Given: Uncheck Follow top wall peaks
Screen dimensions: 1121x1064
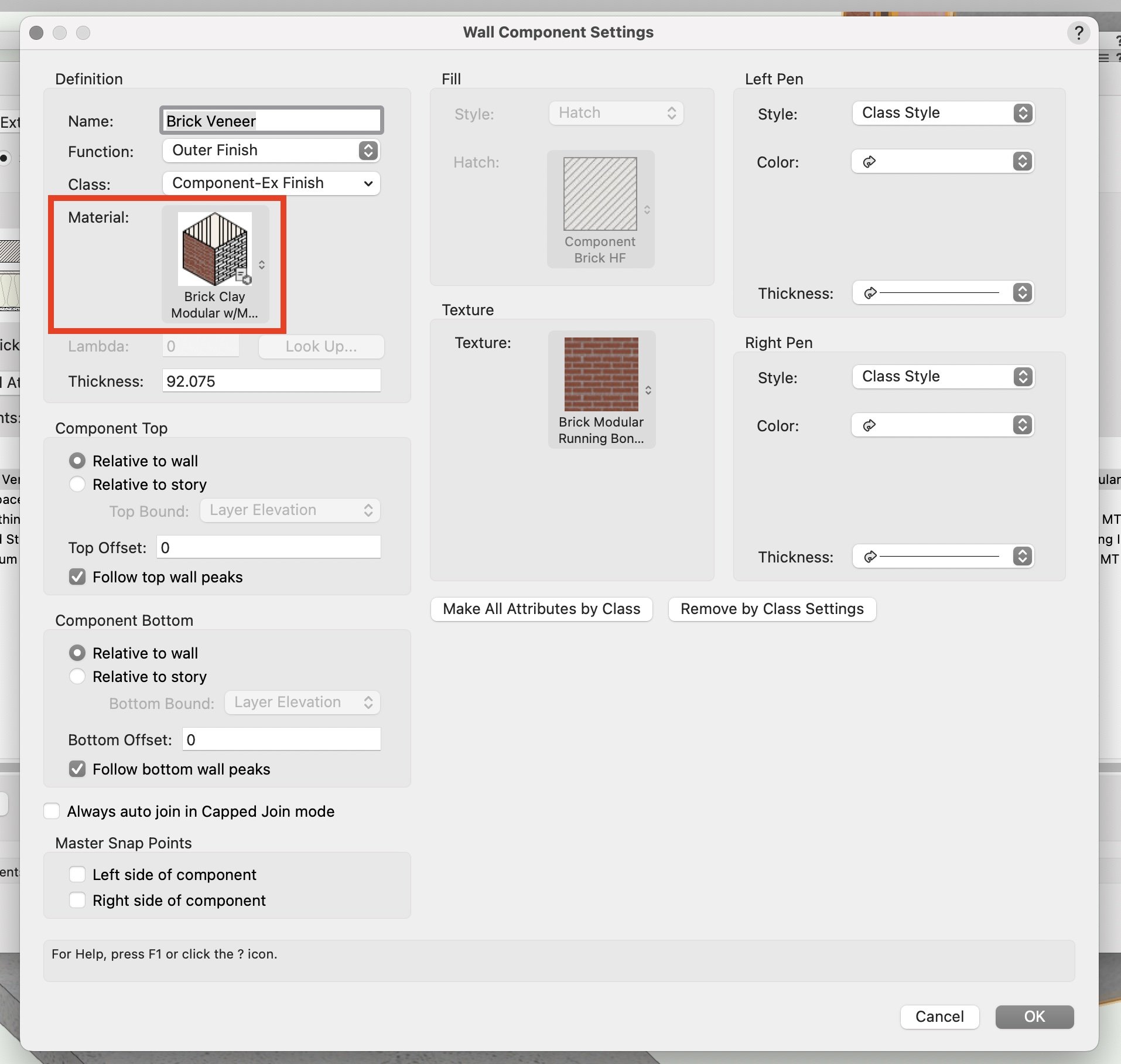Looking at the screenshot, I should tap(77, 577).
